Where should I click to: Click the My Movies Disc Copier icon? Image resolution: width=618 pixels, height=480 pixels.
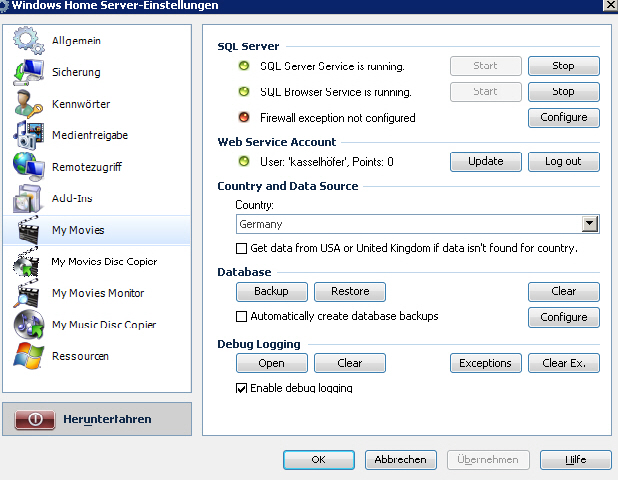coord(26,262)
